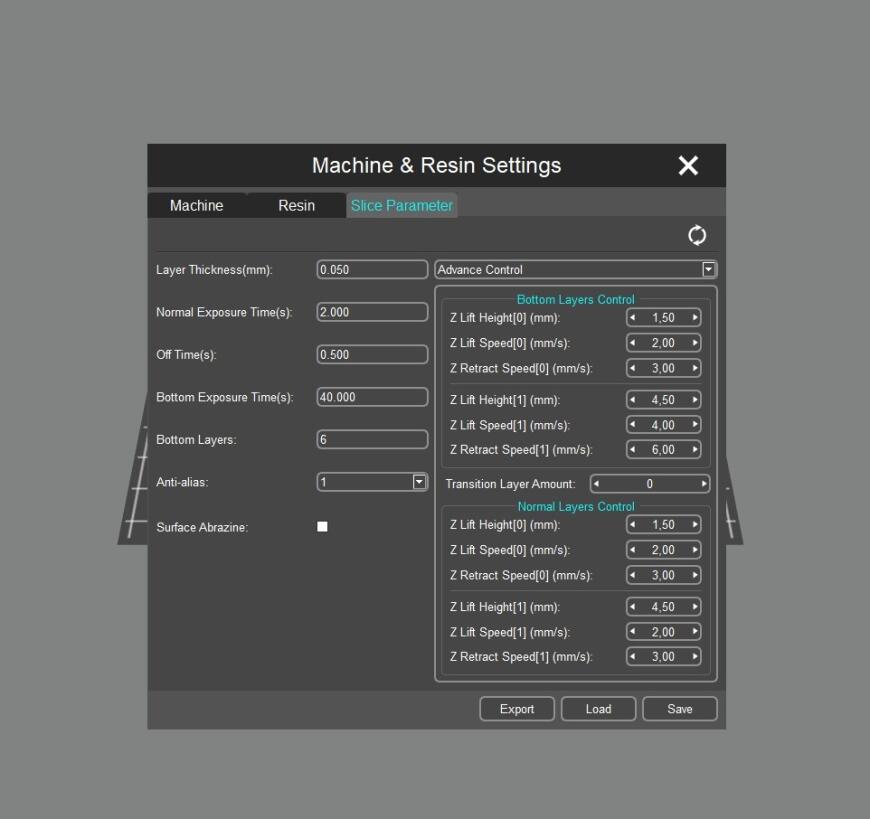Decrease Normal Layers Z Lift Height[1]
The width and height of the screenshot is (870, 819).
pos(633,606)
